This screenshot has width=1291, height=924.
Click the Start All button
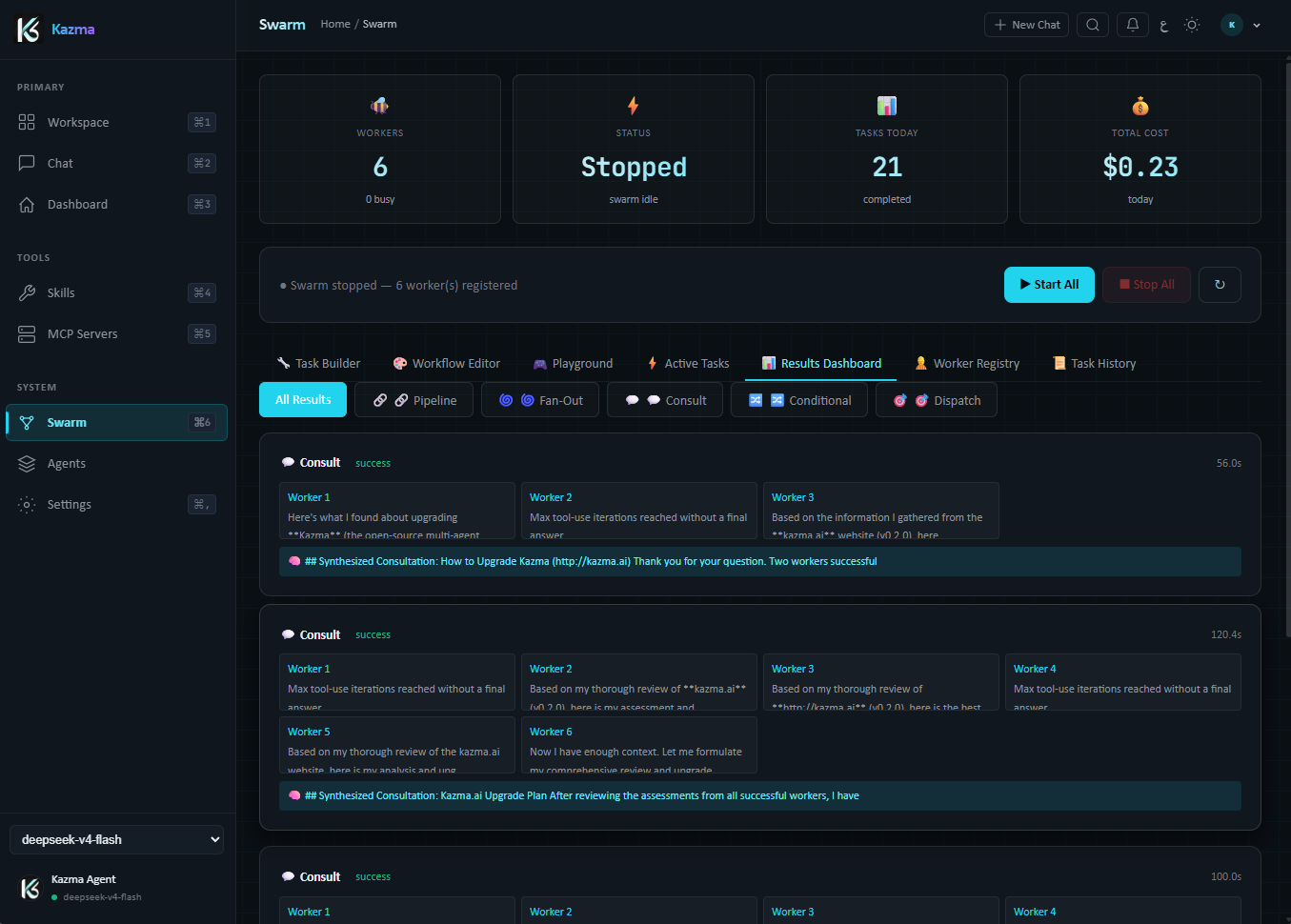pos(1049,285)
